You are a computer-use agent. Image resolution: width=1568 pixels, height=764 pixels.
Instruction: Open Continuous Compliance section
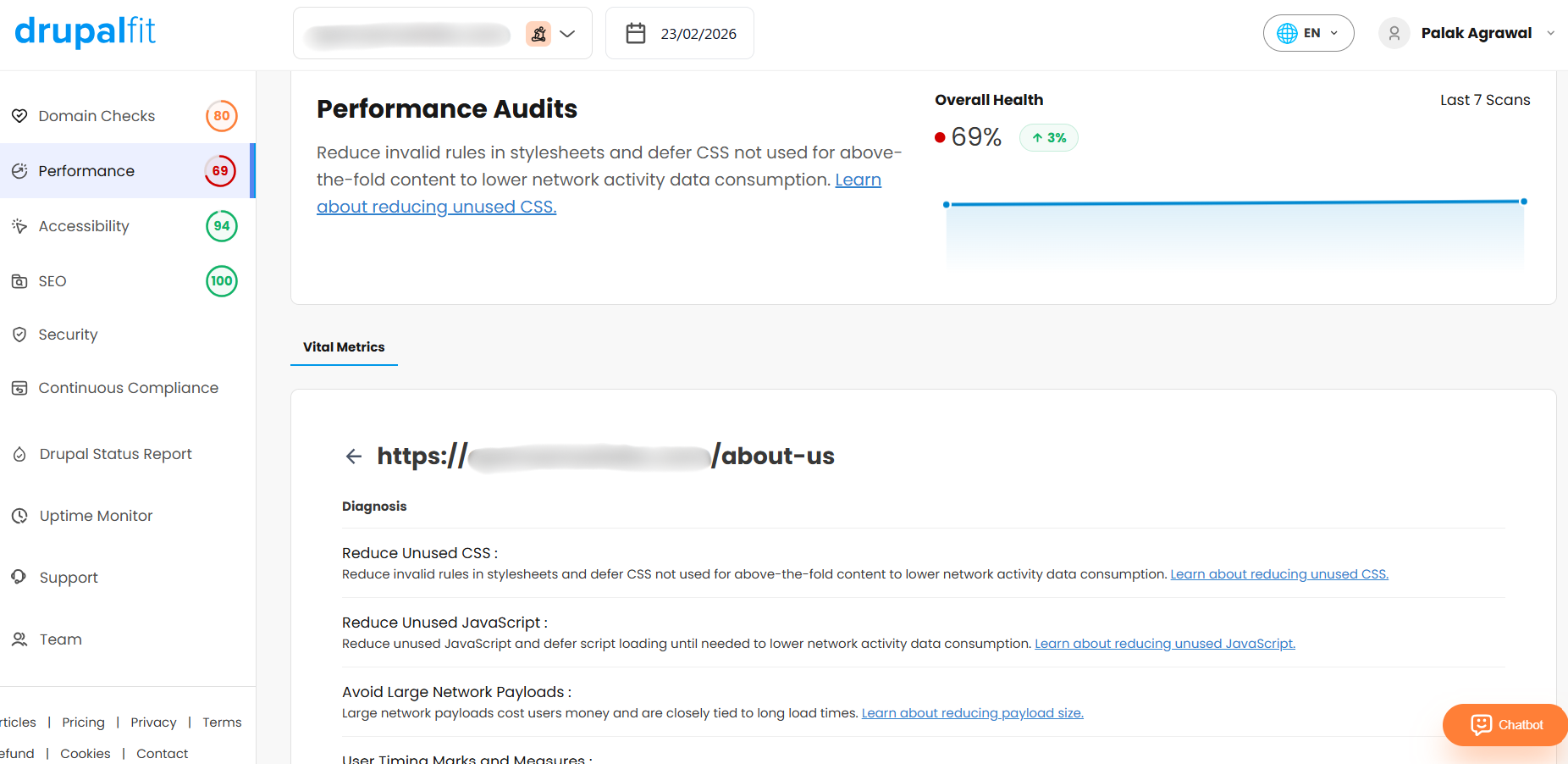coord(128,388)
